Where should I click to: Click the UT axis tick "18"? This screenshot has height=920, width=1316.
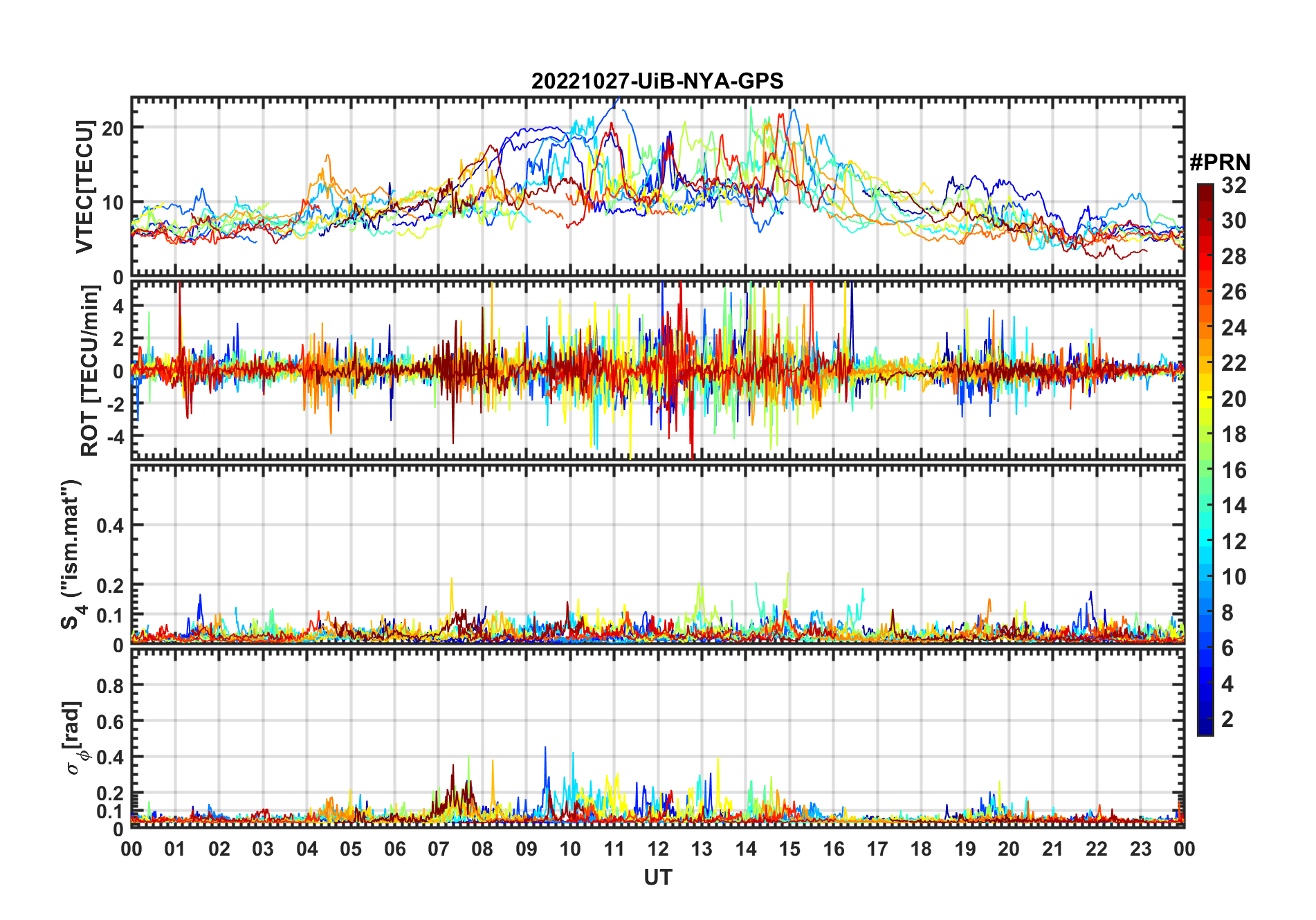tap(921, 849)
